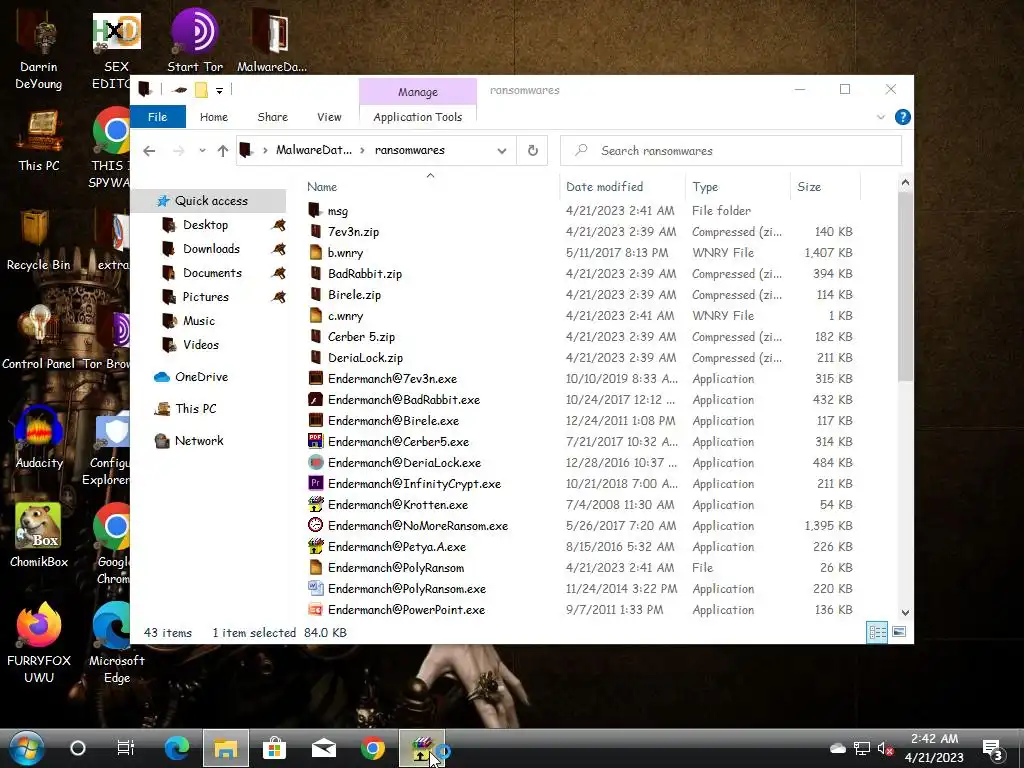Click scroll down arrow in file list
This screenshot has height=768, width=1024.
tap(905, 613)
